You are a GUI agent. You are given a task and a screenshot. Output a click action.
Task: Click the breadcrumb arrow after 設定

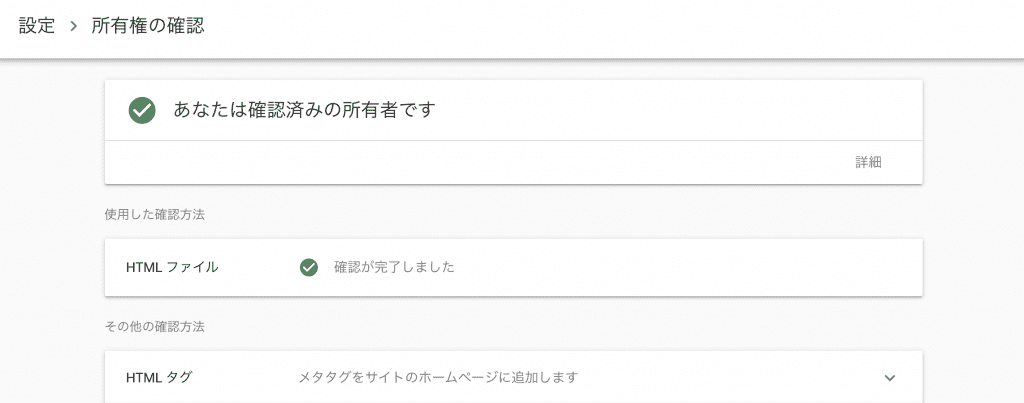click(73, 26)
